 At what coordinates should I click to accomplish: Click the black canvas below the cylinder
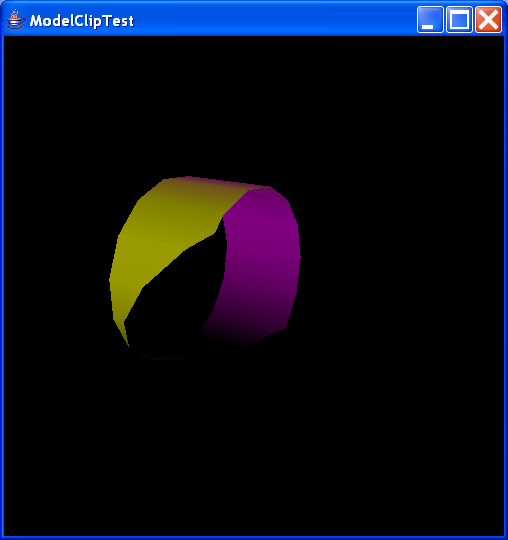[x=254, y=448]
